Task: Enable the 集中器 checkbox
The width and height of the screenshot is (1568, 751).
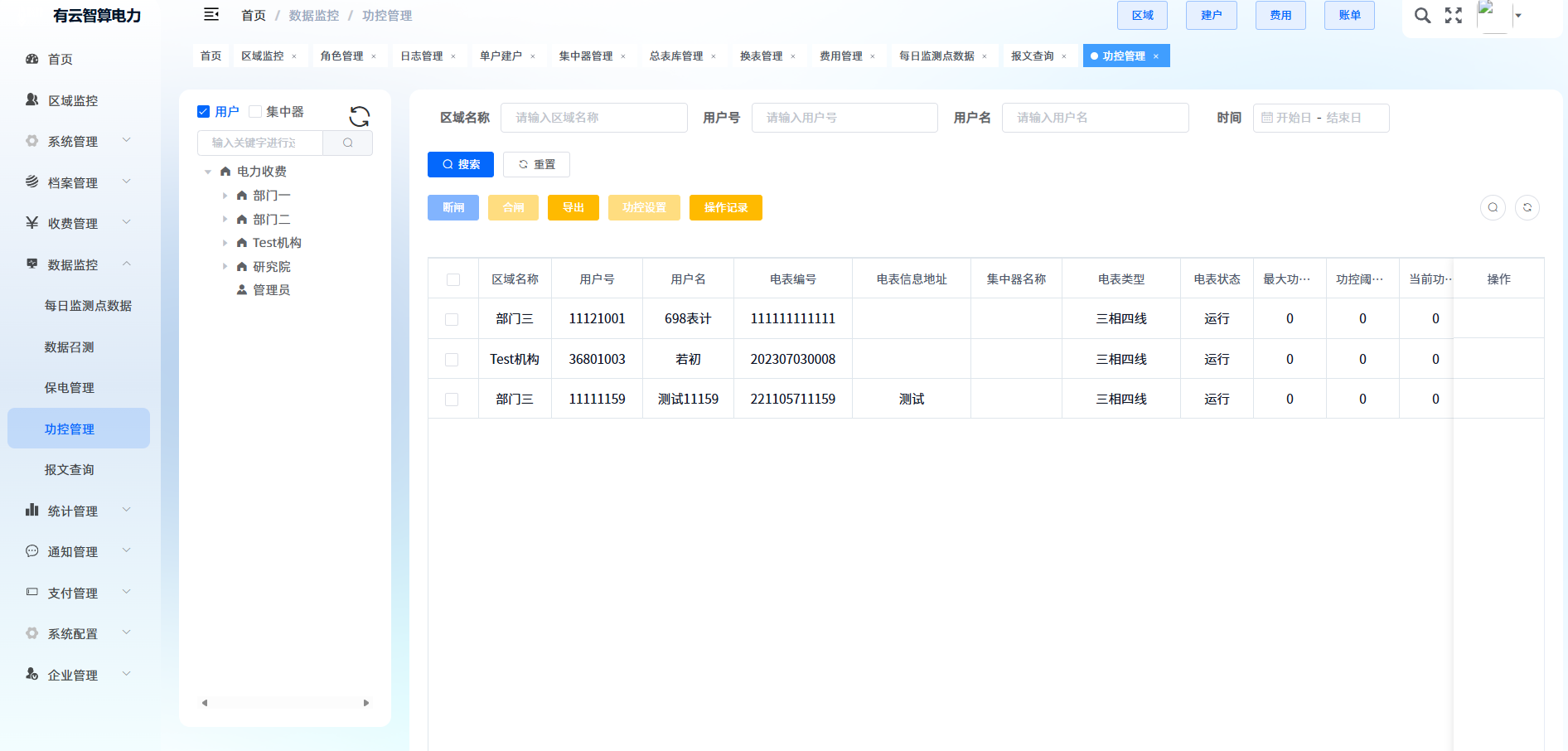Action: (255, 112)
